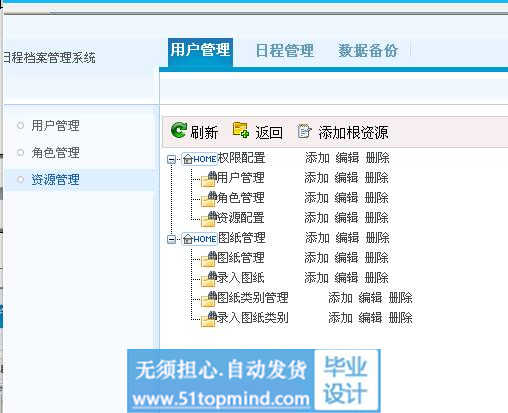The height and width of the screenshot is (413, 508).
Task: Click the HOME icon beside 权限配置
Action: click(200, 159)
